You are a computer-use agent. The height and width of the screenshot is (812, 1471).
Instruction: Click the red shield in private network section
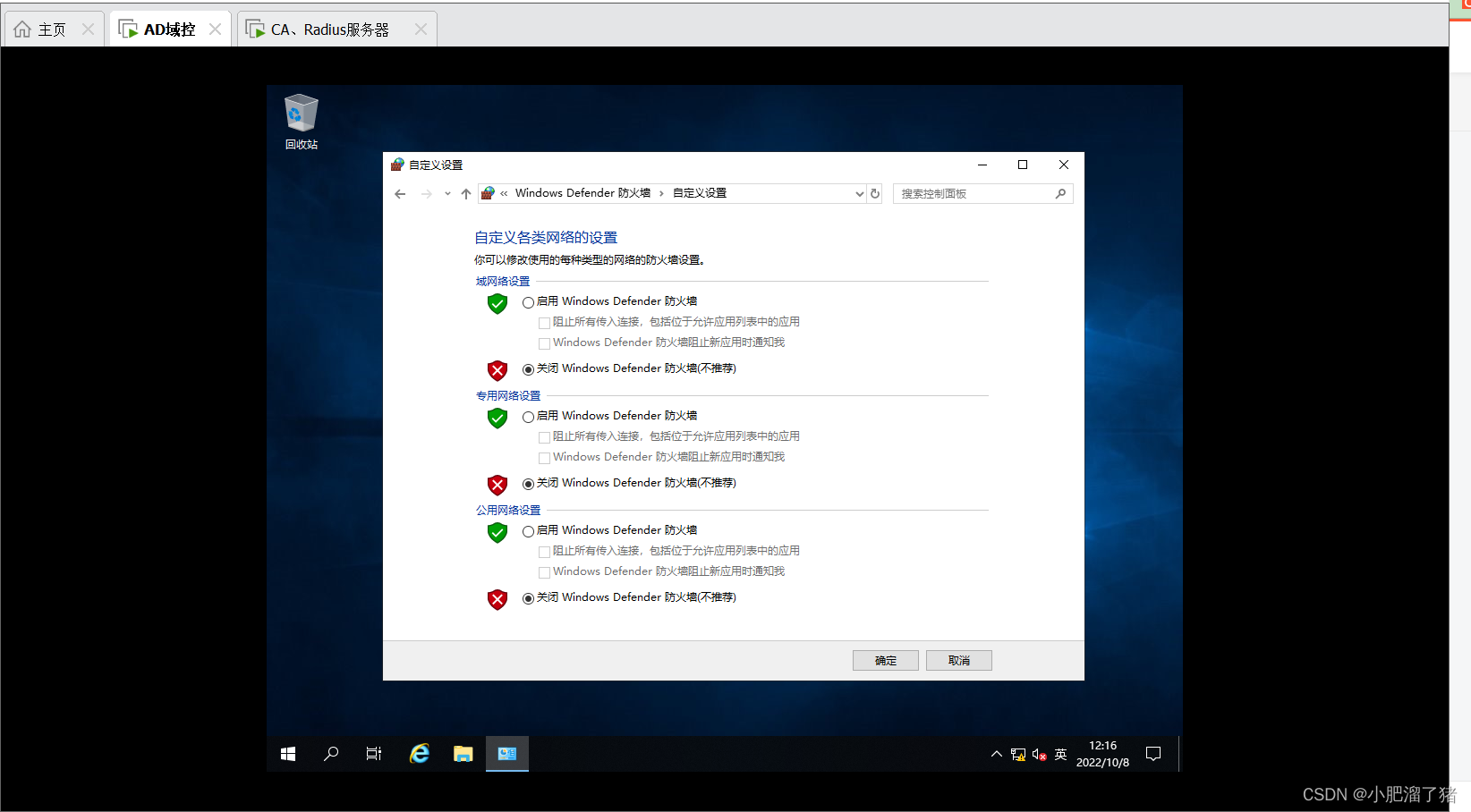click(497, 485)
